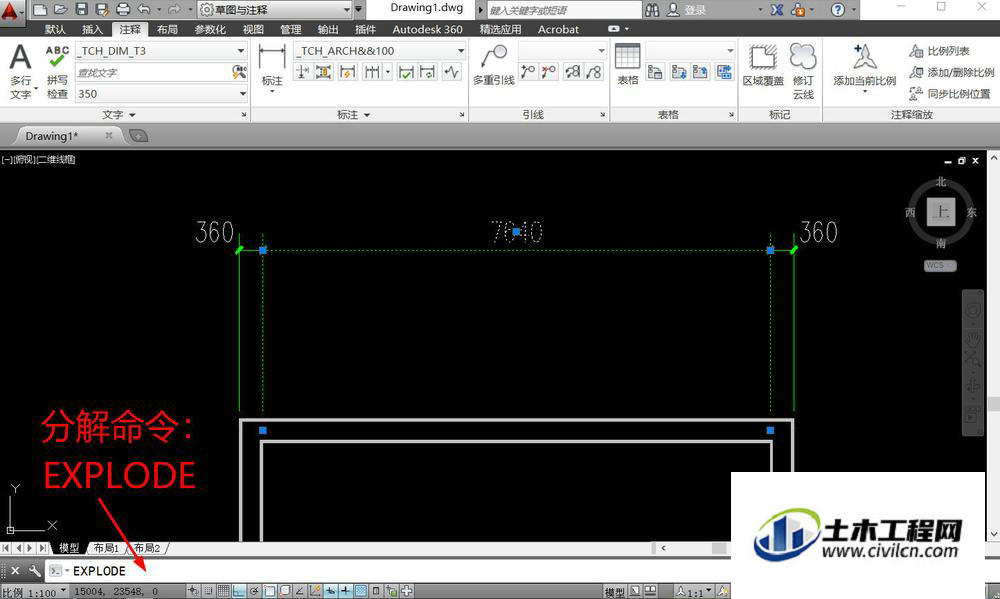Click the 多重引线 multileader tool
Image resolution: width=1000 pixels, height=599 pixels.
click(x=494, y=64)
